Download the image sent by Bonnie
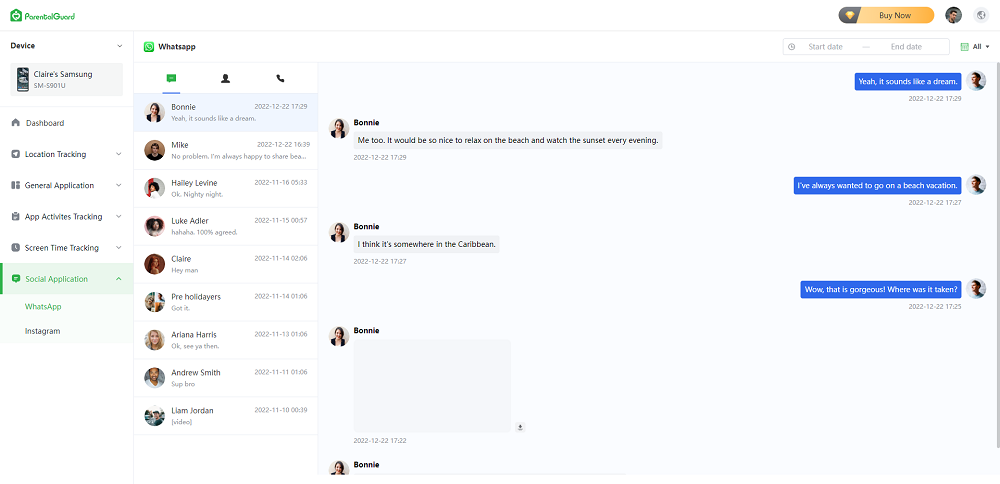 520,427
